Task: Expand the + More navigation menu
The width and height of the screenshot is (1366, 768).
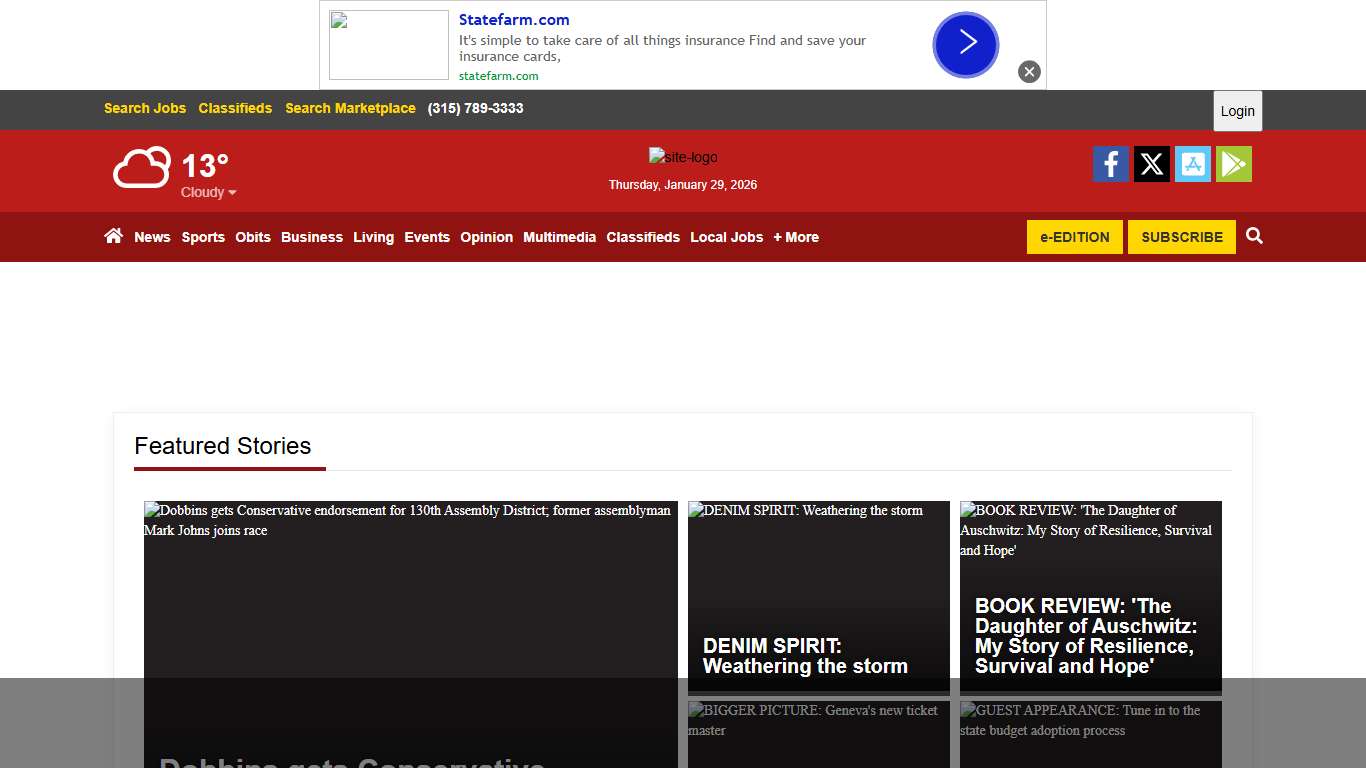Action: click(x=795, y=237)
